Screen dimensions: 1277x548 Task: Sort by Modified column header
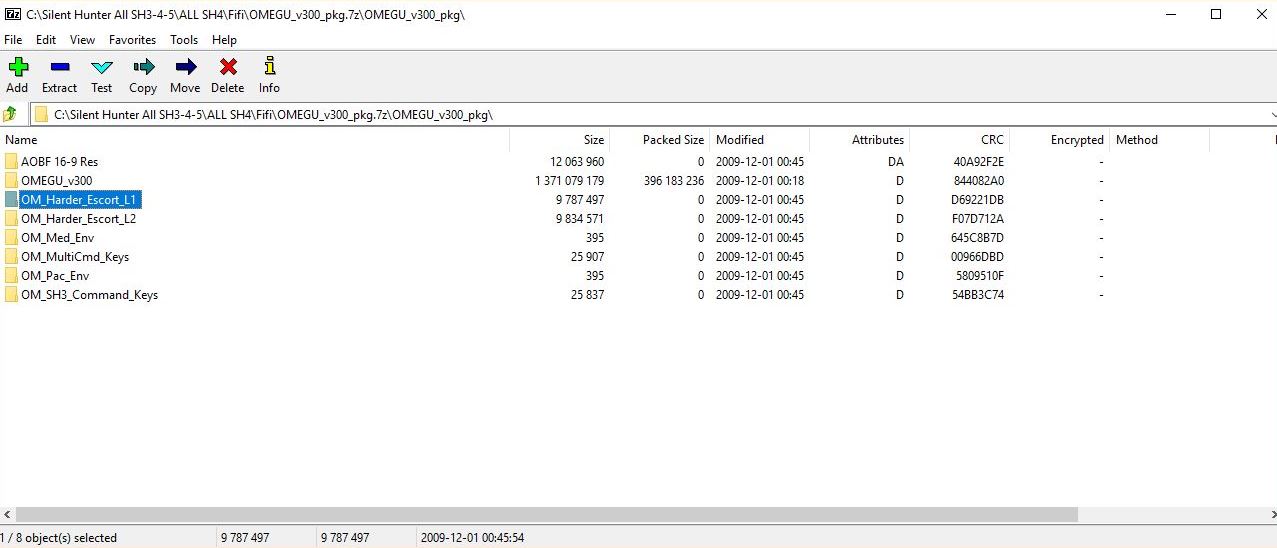760,140
